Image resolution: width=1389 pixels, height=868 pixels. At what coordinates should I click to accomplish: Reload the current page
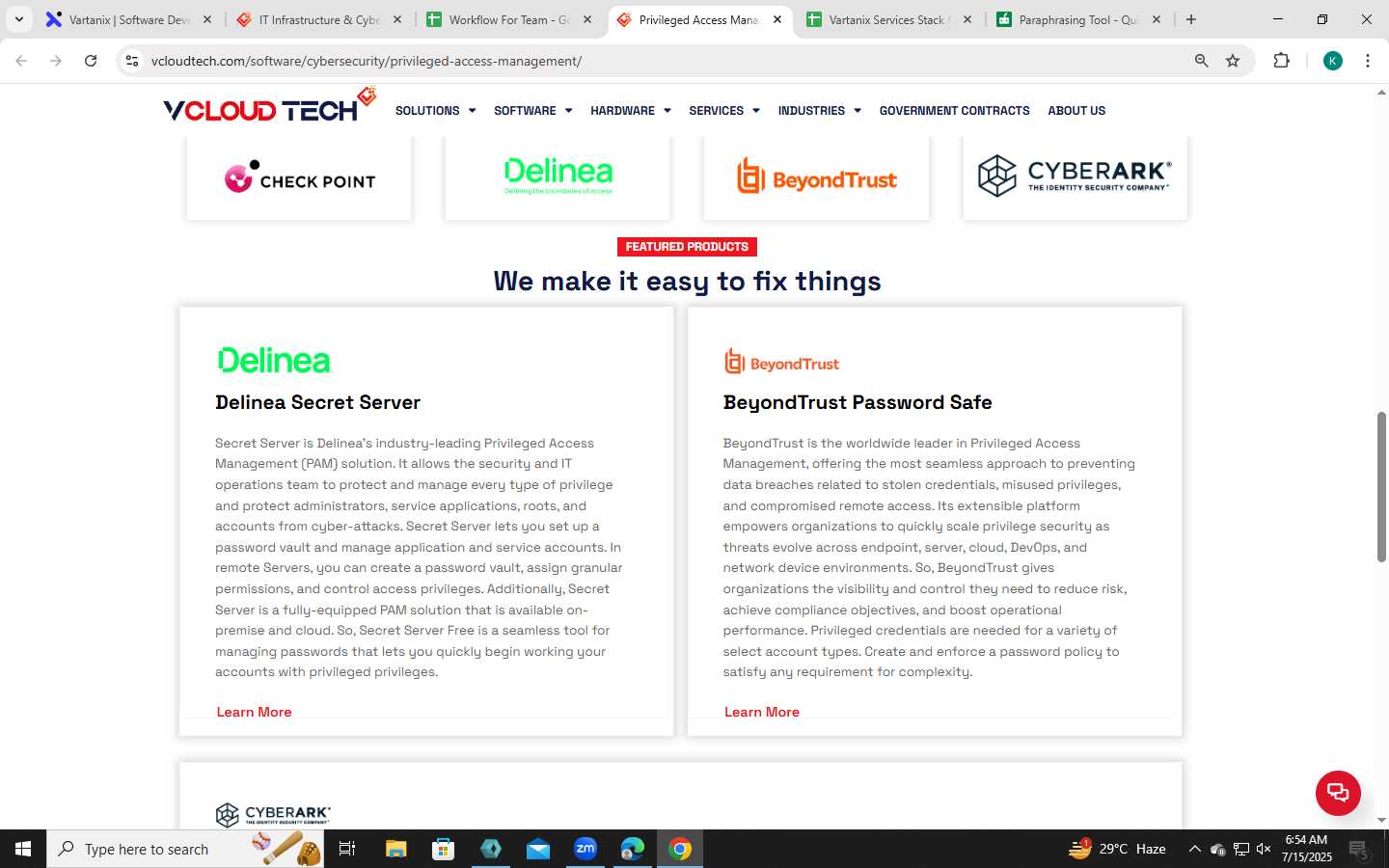coord(91,61)
